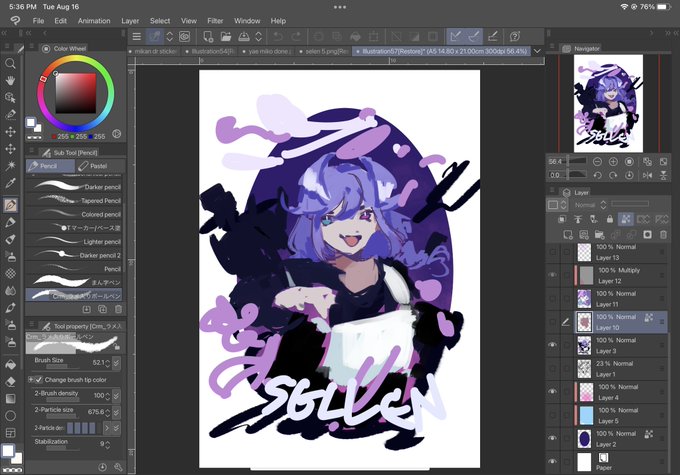Choose the Colored pencil brush

75,214
